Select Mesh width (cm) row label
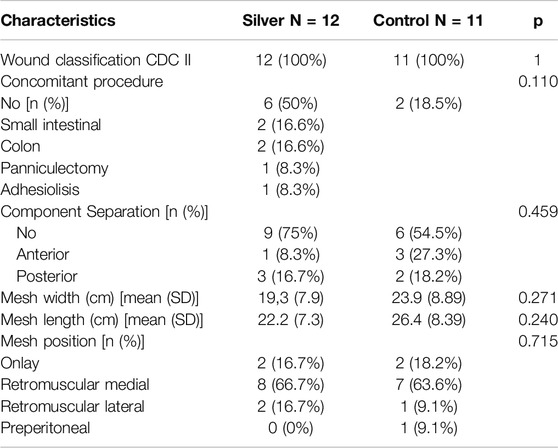 pyautogui.click(x=100, y=298)
